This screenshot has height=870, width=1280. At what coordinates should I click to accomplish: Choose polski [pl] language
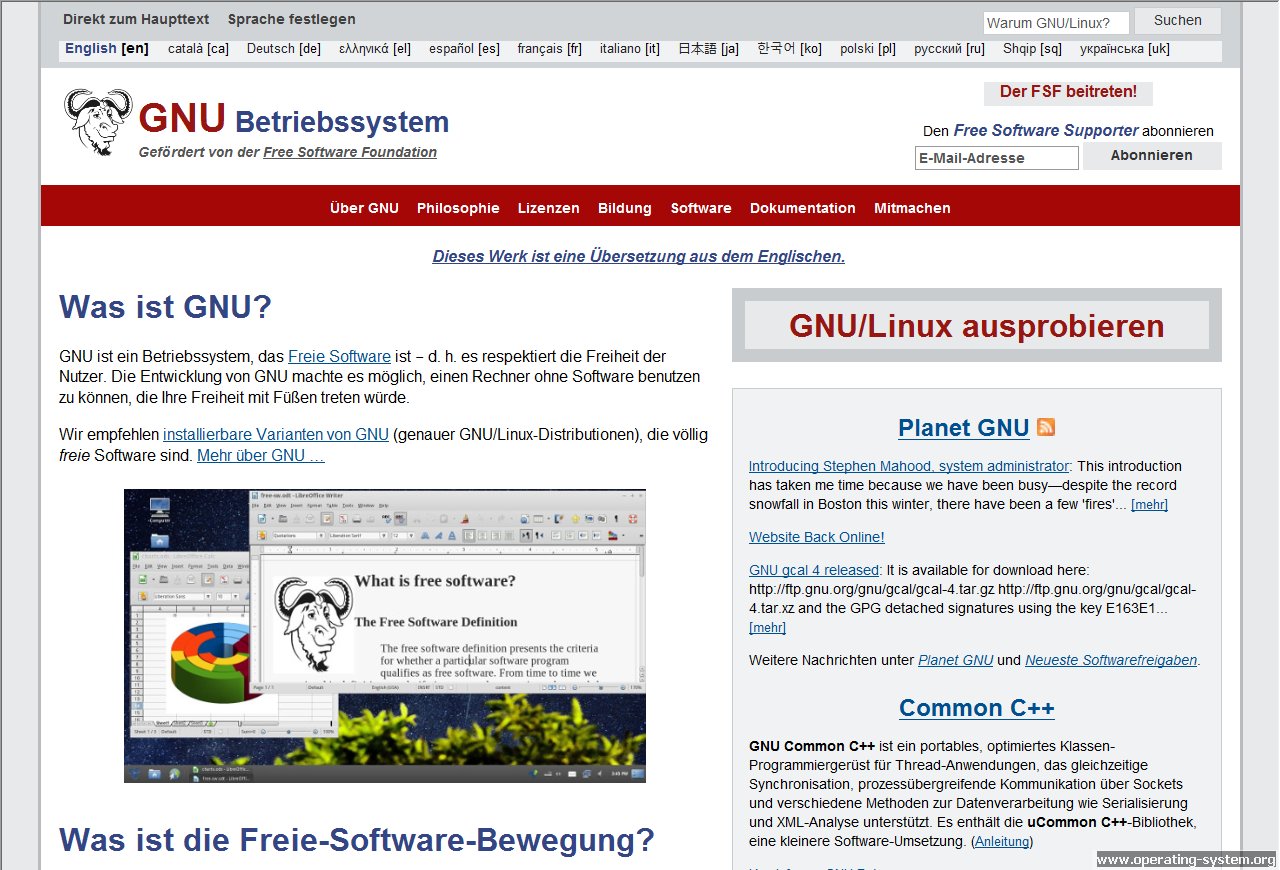(868, 49)
